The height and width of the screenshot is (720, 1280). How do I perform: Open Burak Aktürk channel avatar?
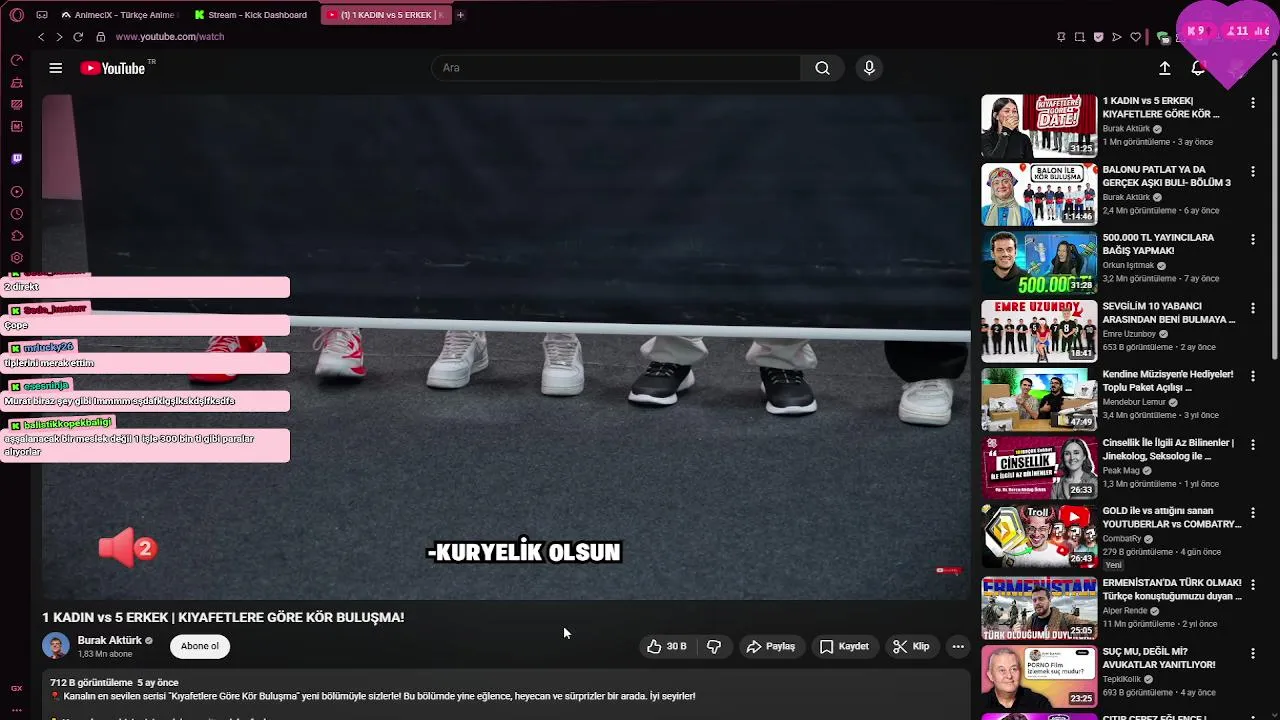point(56,646)
